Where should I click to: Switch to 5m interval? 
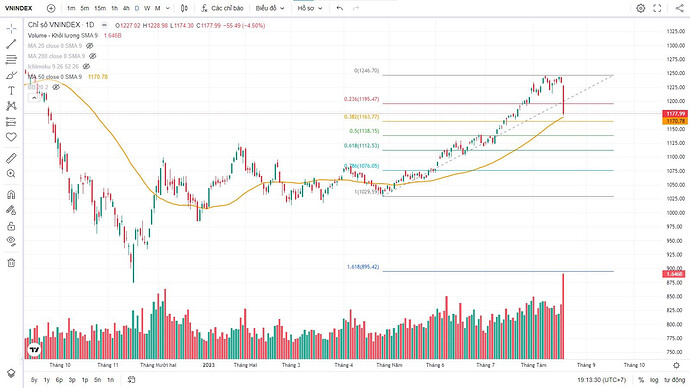pyautogui.click(x=85, y=8)
